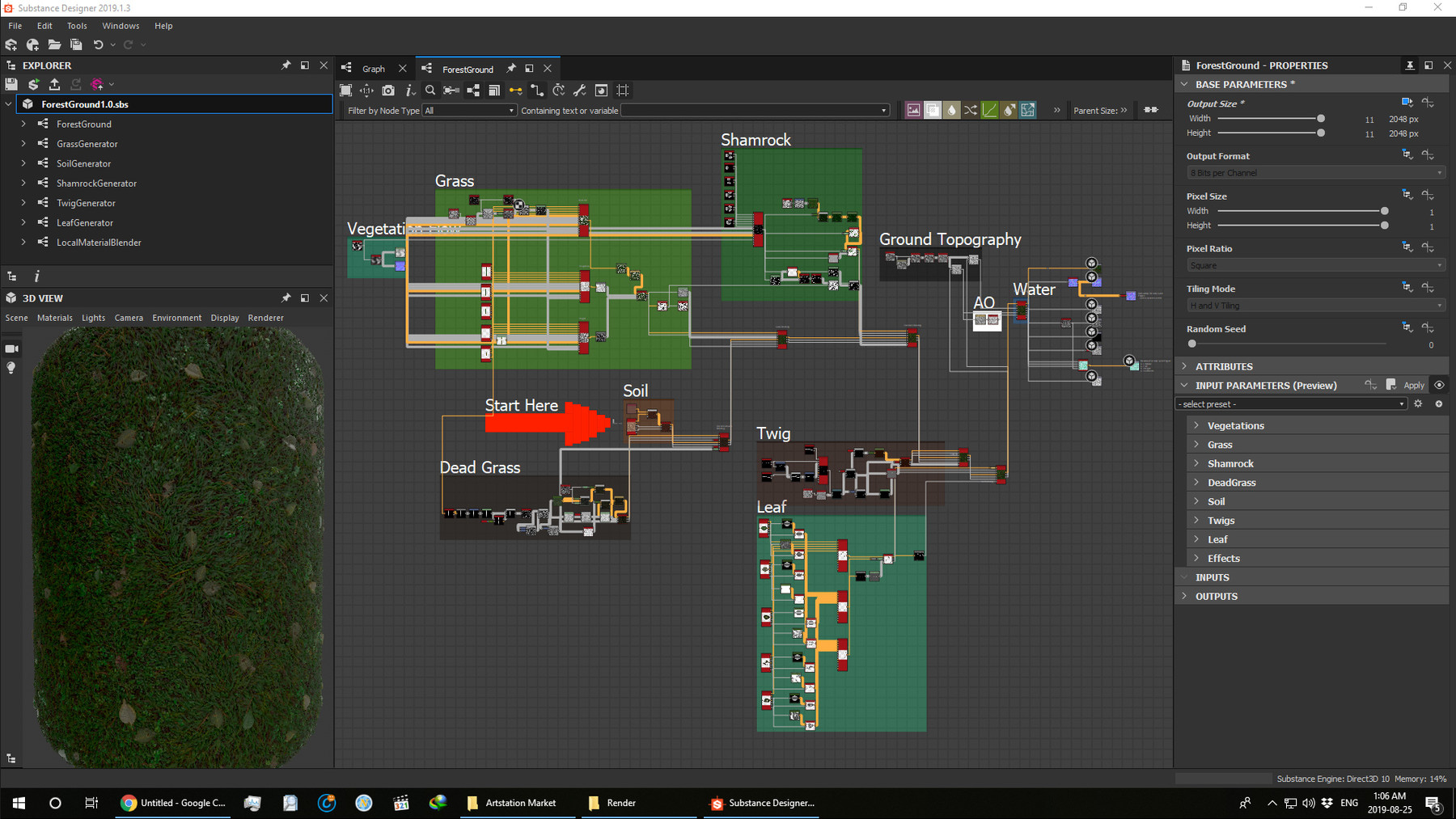Click the new substance icon in main toolbar

(11, 45)
